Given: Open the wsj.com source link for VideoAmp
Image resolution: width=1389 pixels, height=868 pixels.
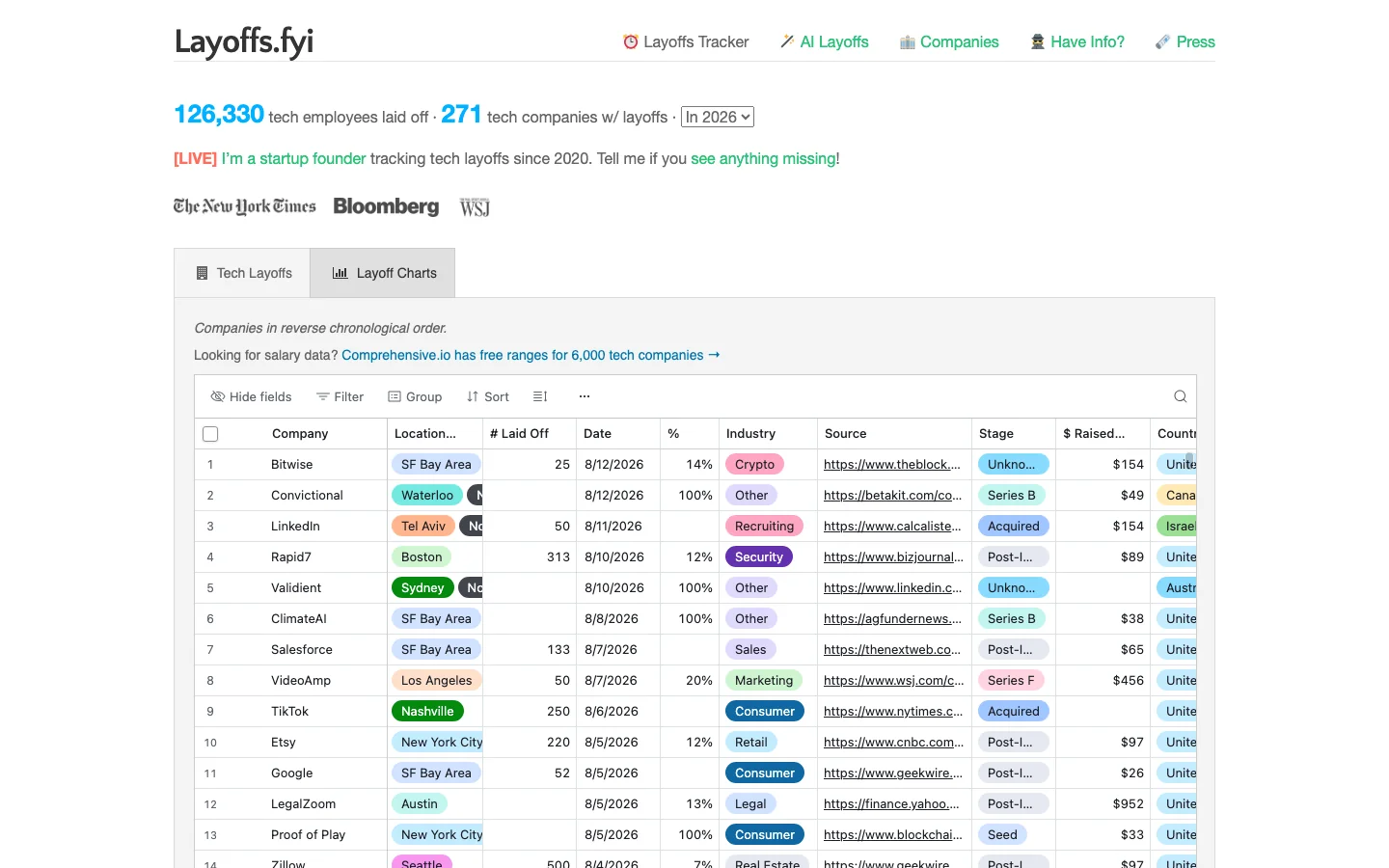Looking at the screenshot, I should tap(893, 680).
